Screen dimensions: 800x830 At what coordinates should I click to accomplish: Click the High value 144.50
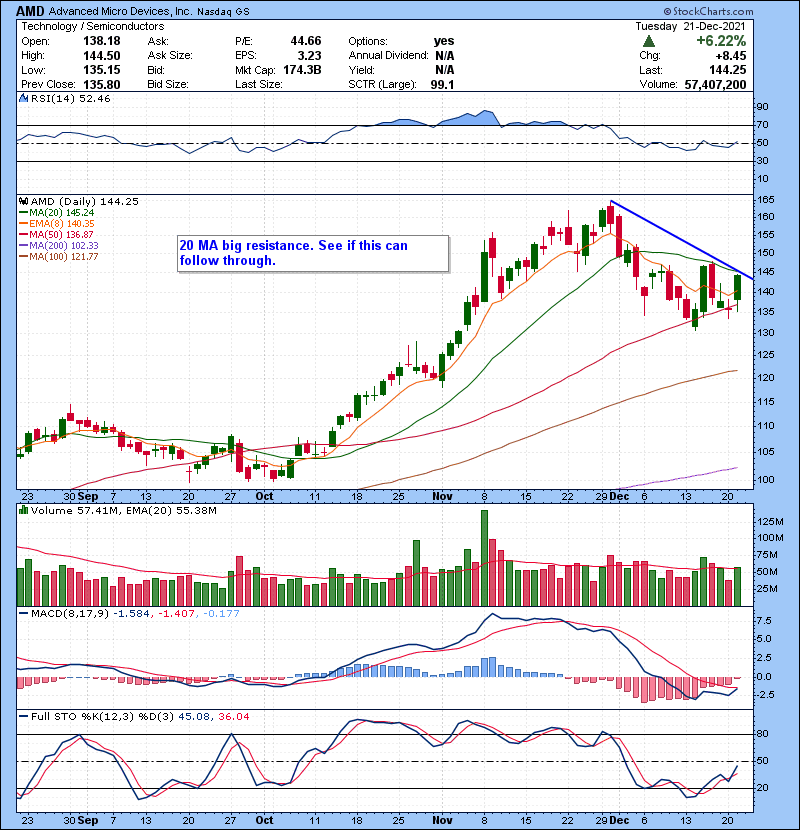102,56
